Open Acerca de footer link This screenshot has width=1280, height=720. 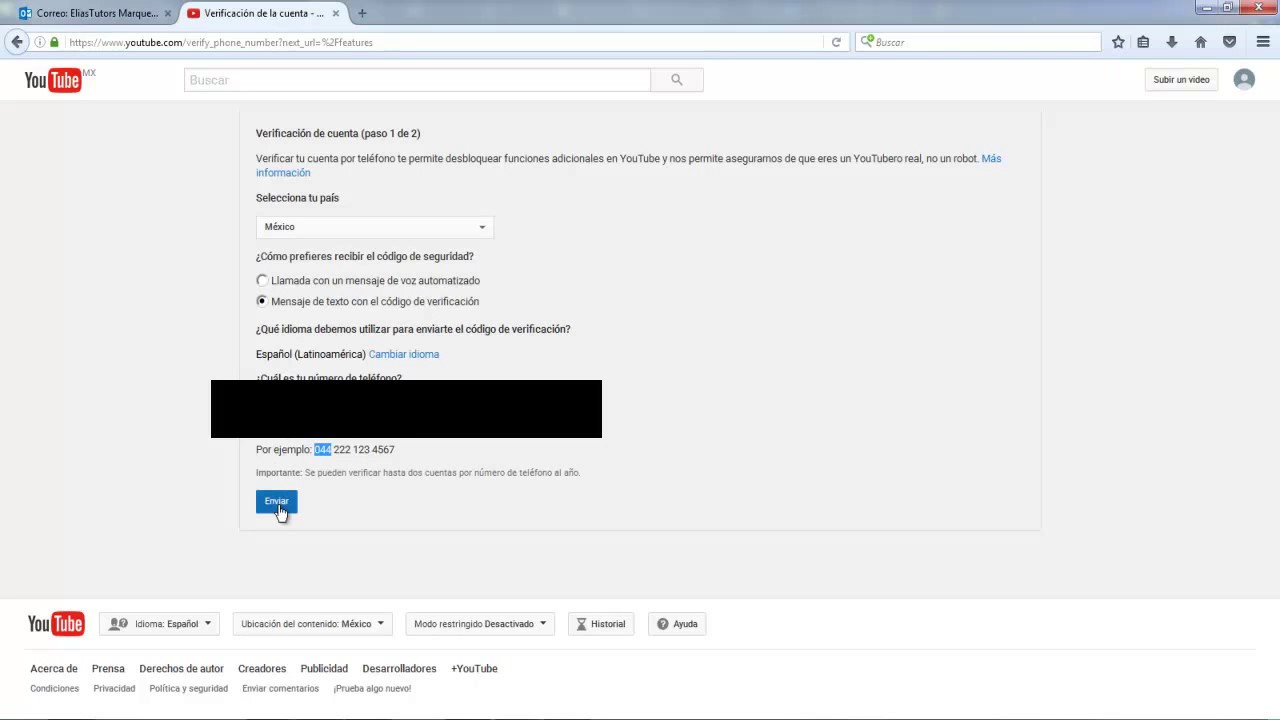(x=54, y=669)
